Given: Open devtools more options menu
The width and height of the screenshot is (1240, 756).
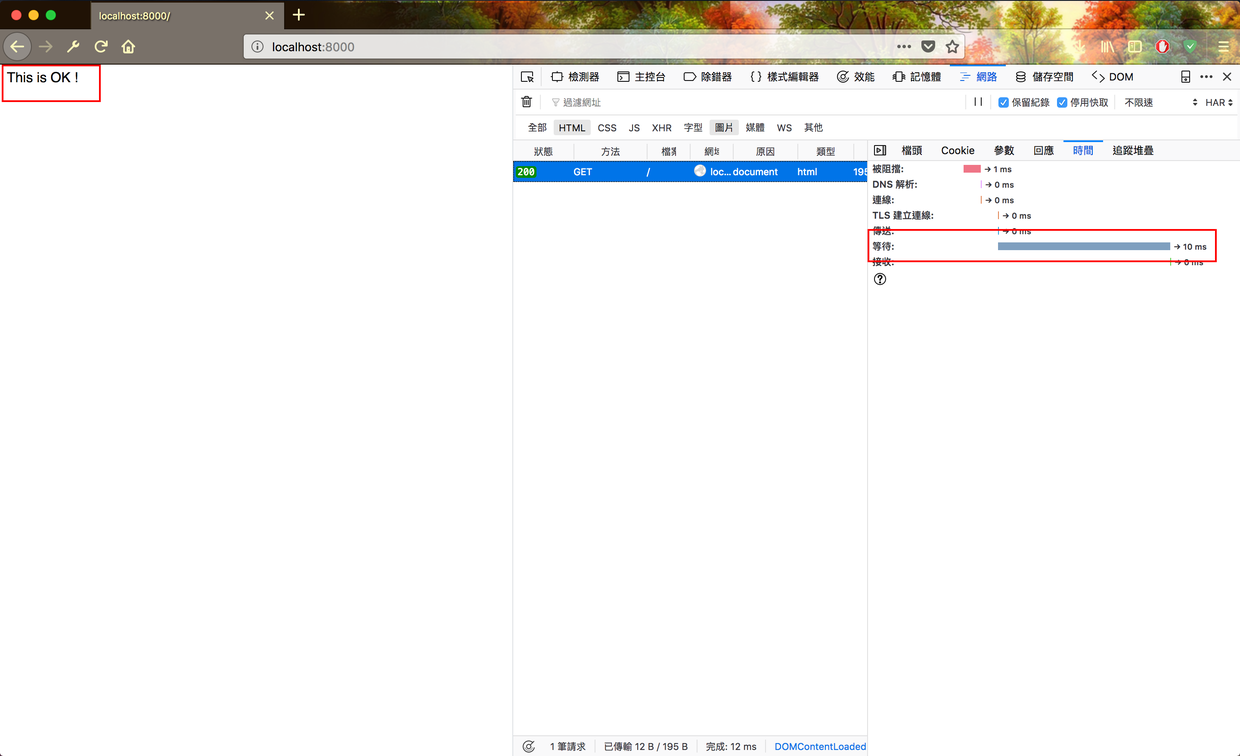Looking at the screenshot, I should coord(1206,77).
